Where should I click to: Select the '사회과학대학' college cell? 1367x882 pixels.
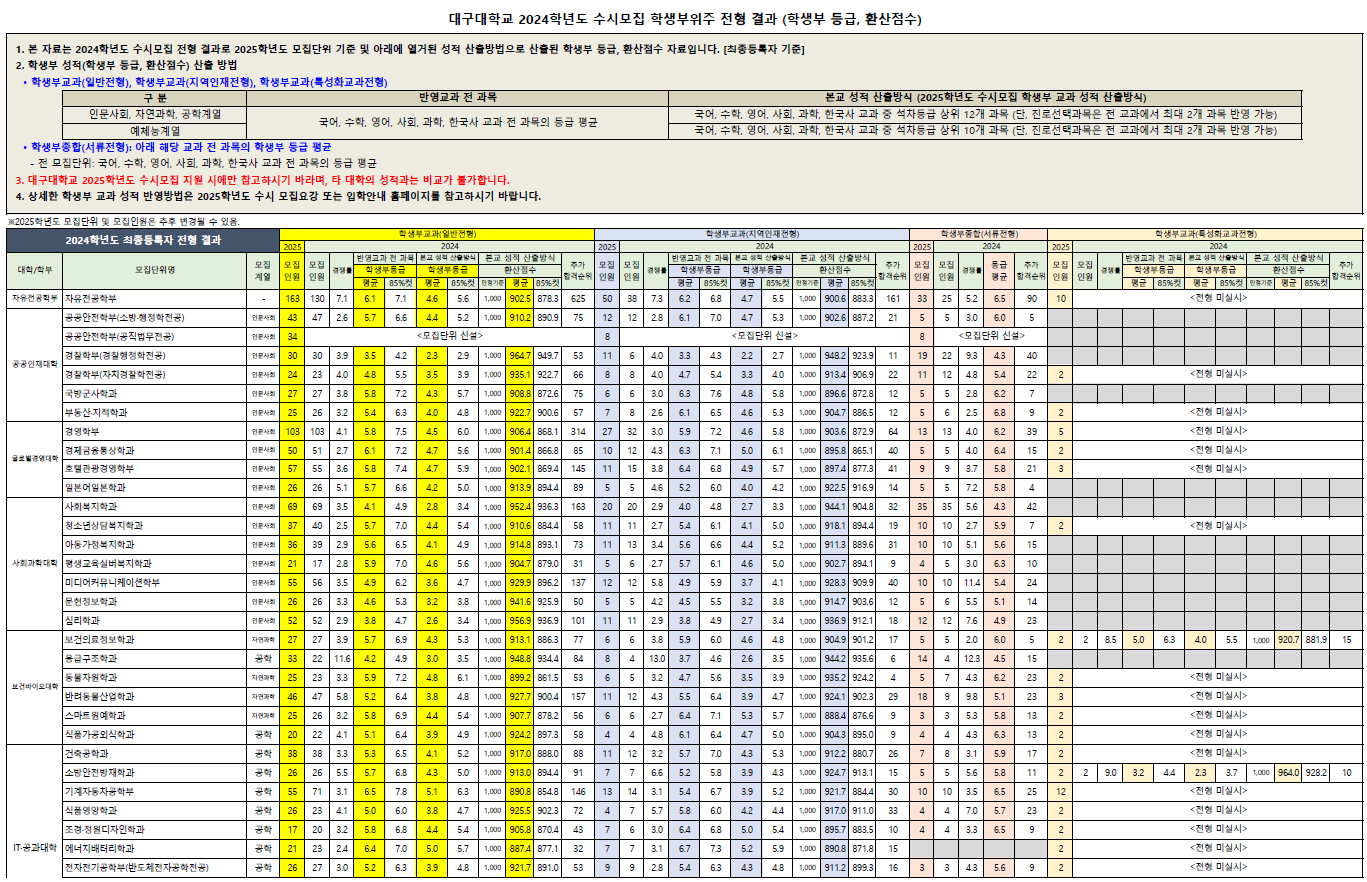34,563
